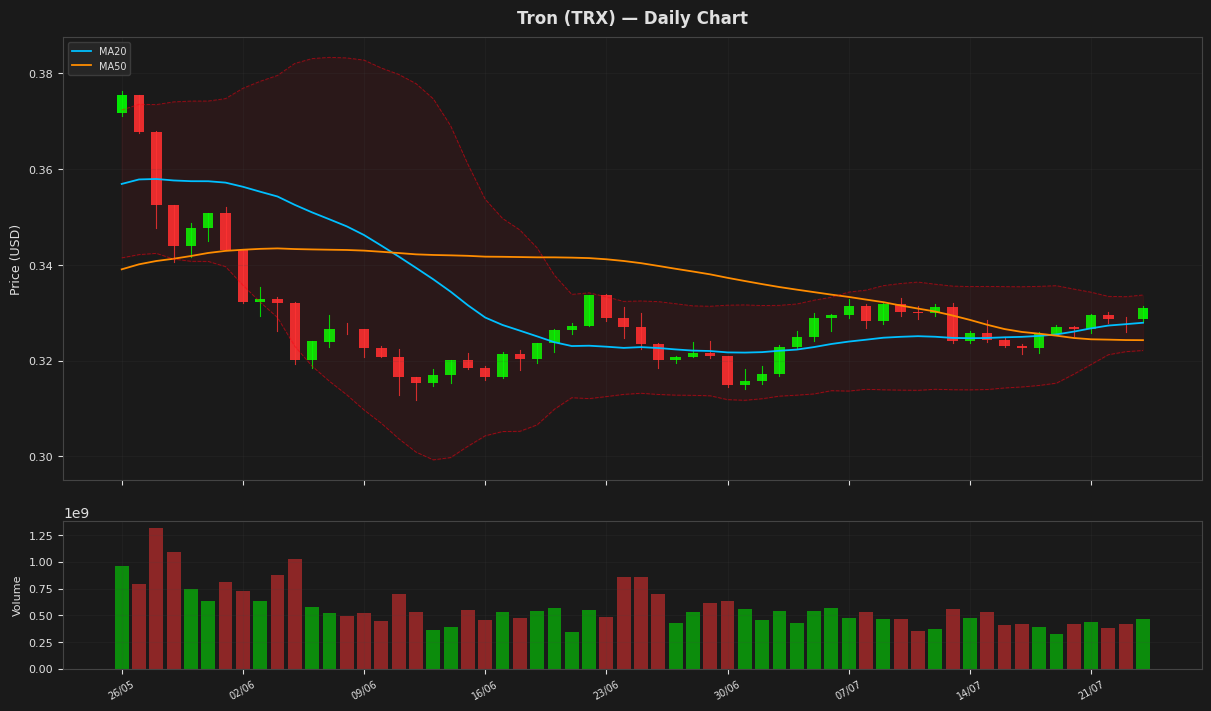Click the 14/07 date label
Image resolution: width=1211 pixels, height=711 pixels.
coord(969,689)
